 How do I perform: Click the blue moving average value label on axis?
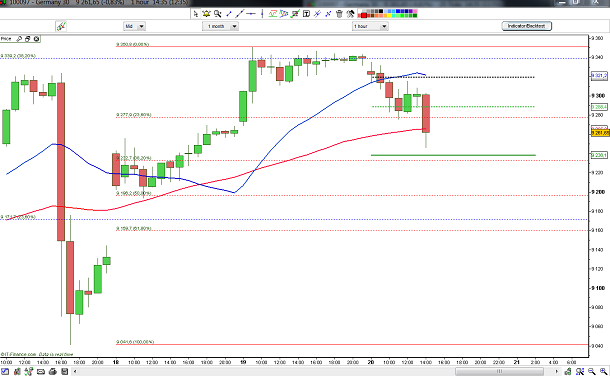tap(599, 76)
